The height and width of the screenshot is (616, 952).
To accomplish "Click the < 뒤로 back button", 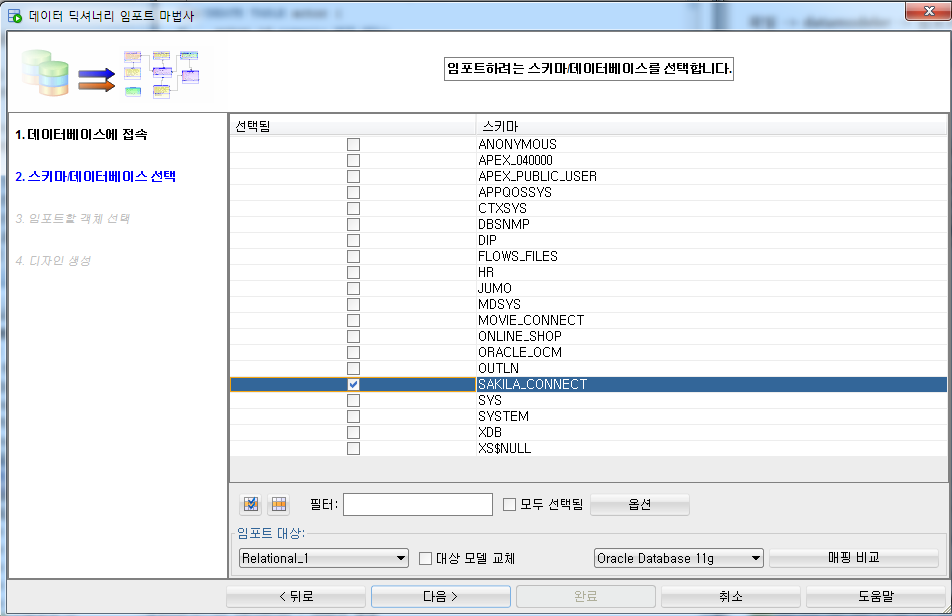I will (x=296, y=597).
